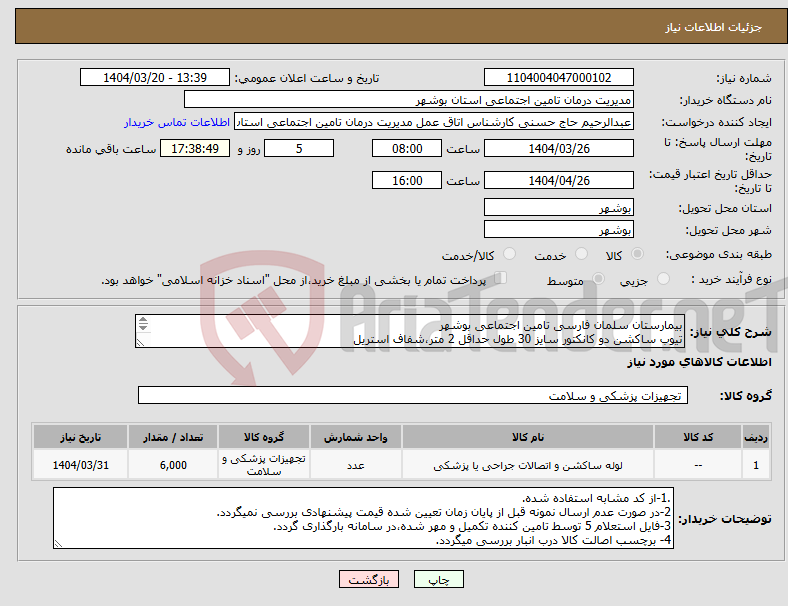Click the تاریخ نیاز column header
The width and height of the screenshot is (788, 606).
tap(80, 437)
